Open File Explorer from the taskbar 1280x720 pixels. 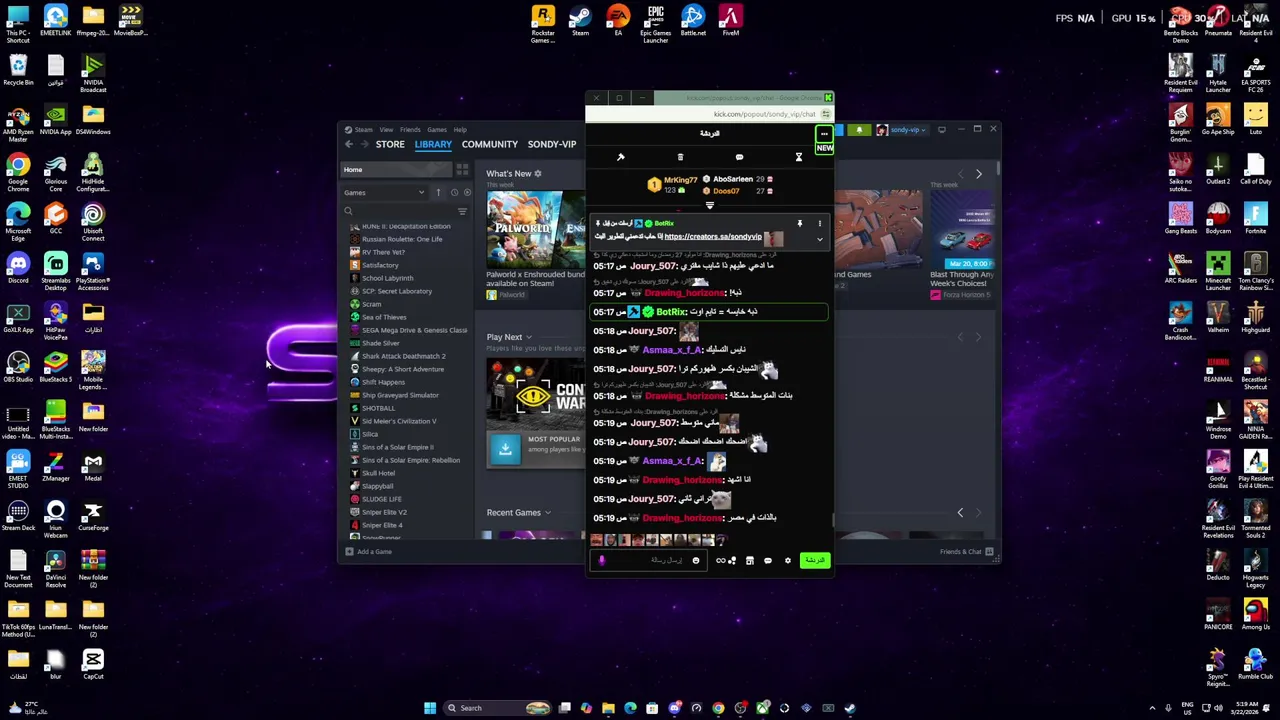click(x=608, y=708)
